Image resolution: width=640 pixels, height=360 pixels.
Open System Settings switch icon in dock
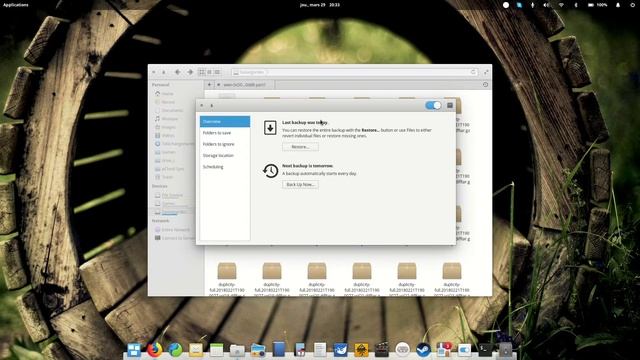(x=464, y=350)
